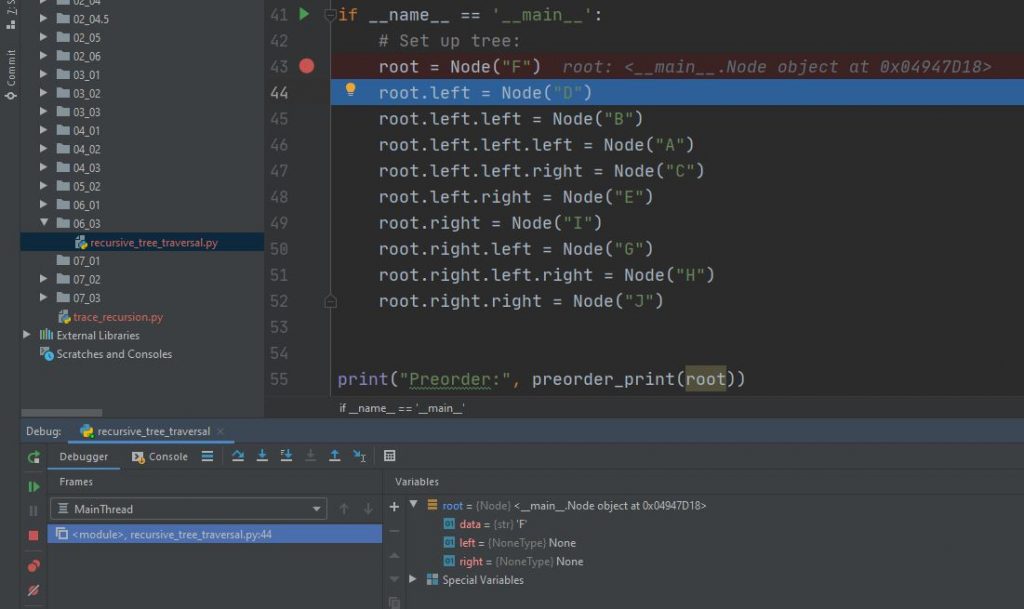Click the Run to Cursor icon
The height and width of the screenshot is (609, 1024).
(359, 456)
